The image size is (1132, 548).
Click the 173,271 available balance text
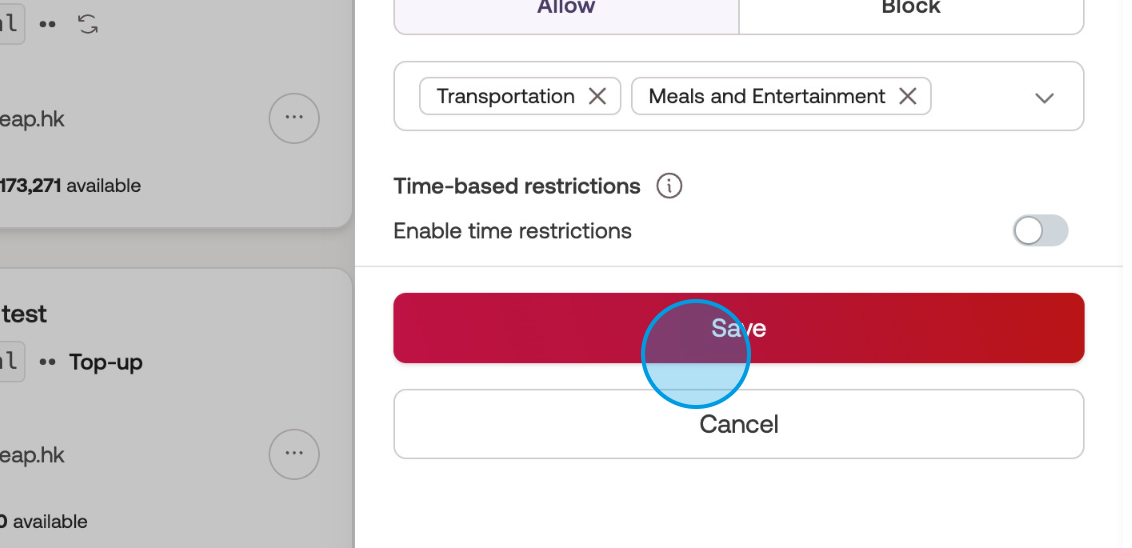(x=70, y=186)
